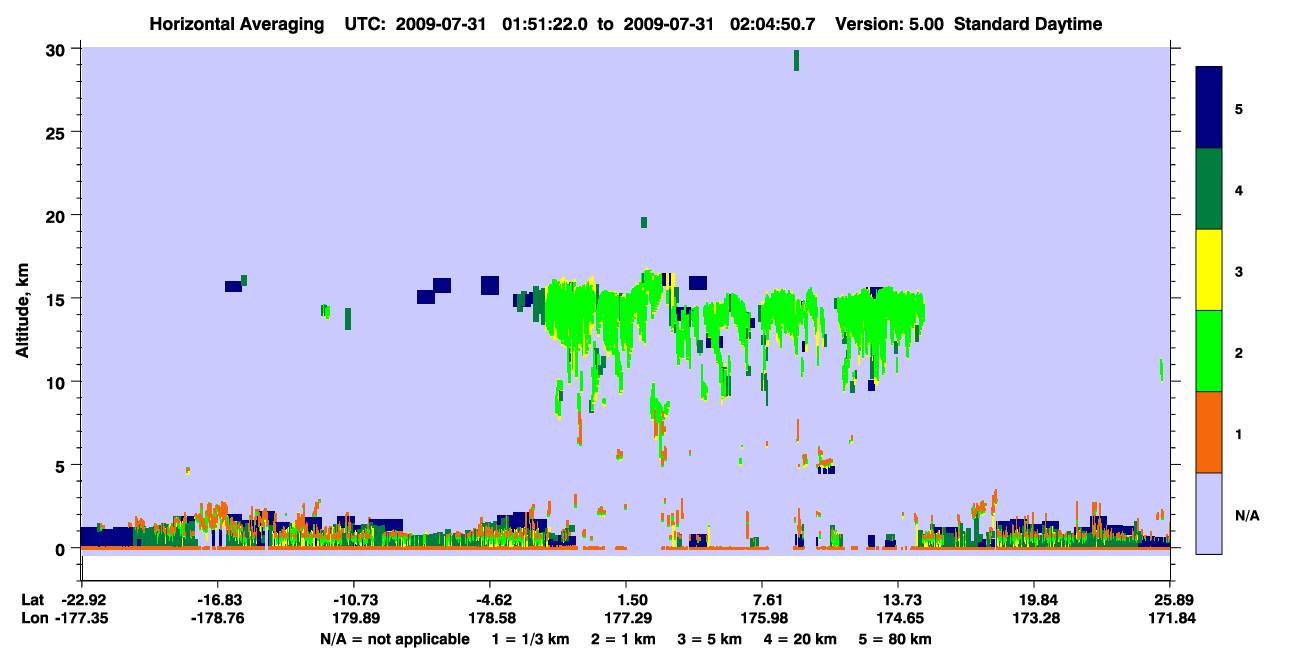Screen dimensions: 1300x667
Task: Click latitude value 19.84
Action: [x=1035, y=599]
